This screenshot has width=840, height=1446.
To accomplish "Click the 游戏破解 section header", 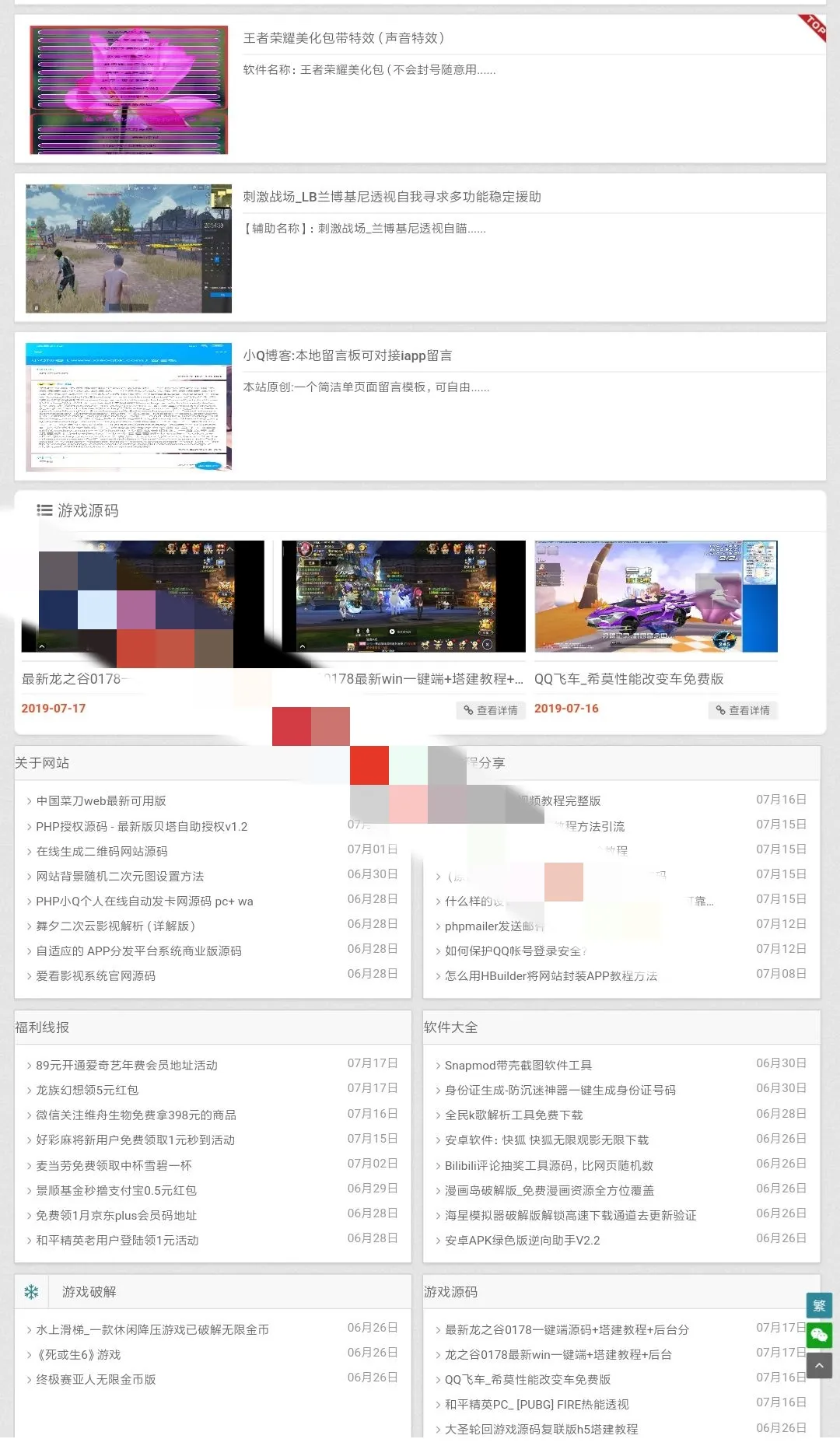I will (x=89, y=1292).
